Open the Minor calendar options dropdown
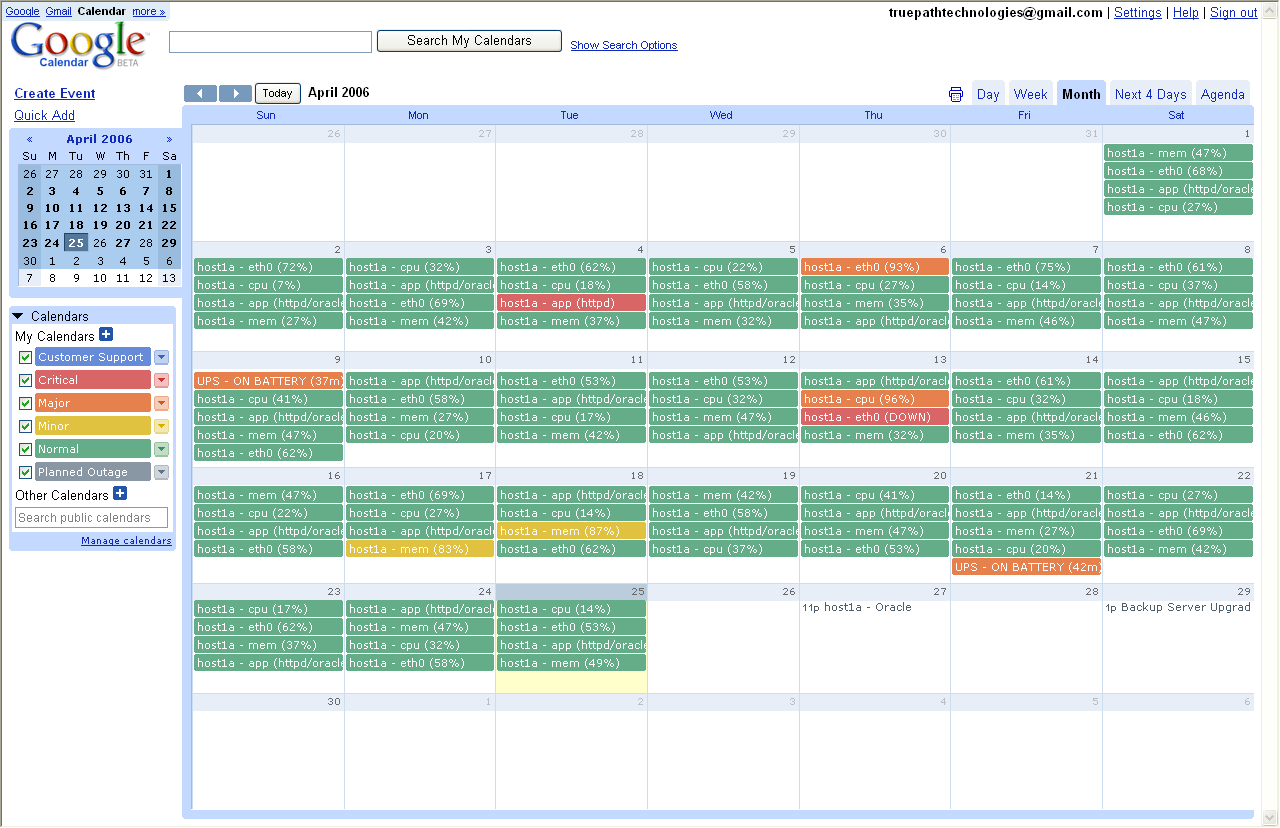 [161, 426]
